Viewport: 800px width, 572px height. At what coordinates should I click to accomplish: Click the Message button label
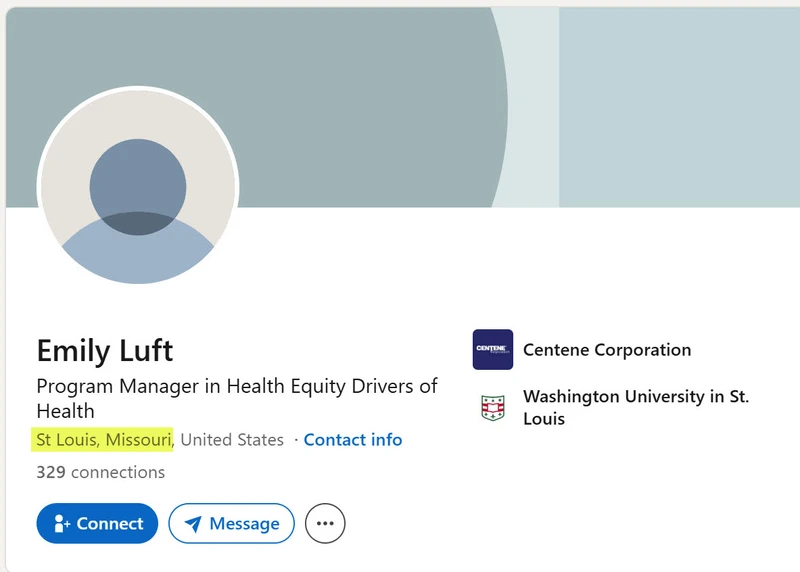(x=244, y=524)
